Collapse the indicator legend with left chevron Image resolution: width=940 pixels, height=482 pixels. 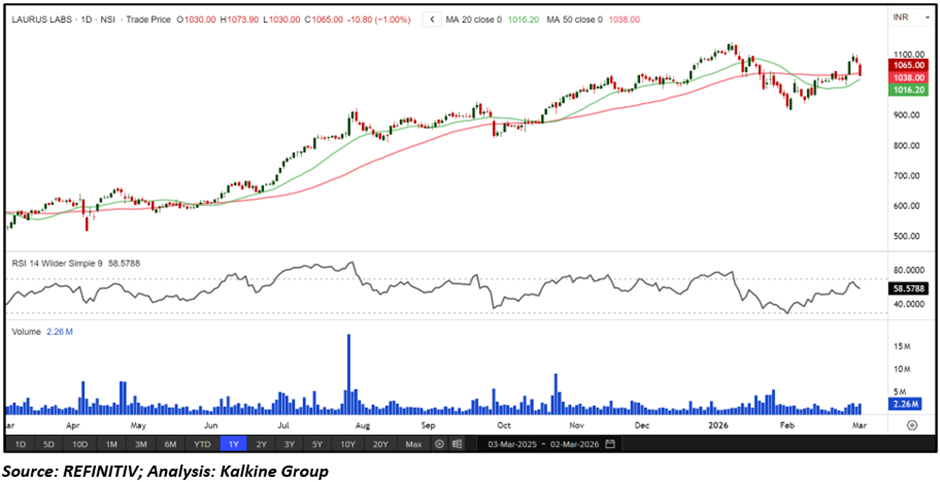[x=430, y=18]
